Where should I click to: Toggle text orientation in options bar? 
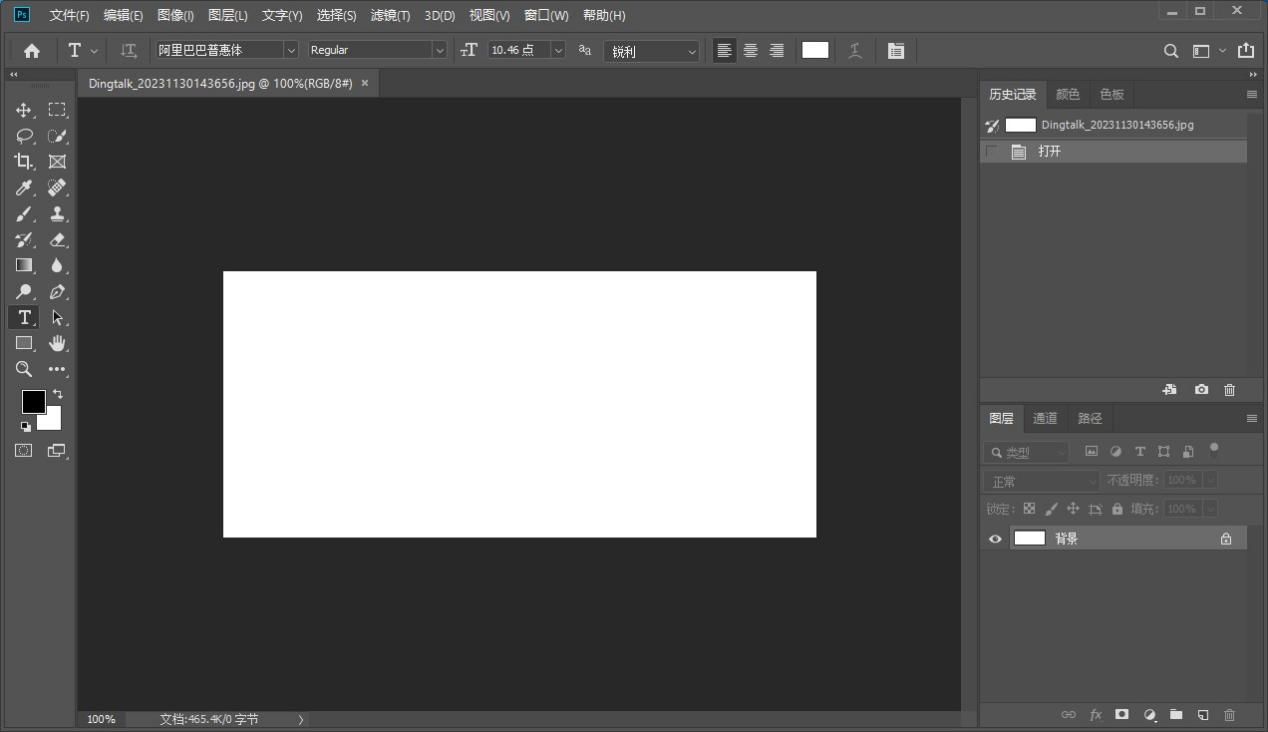click(128, 50)
